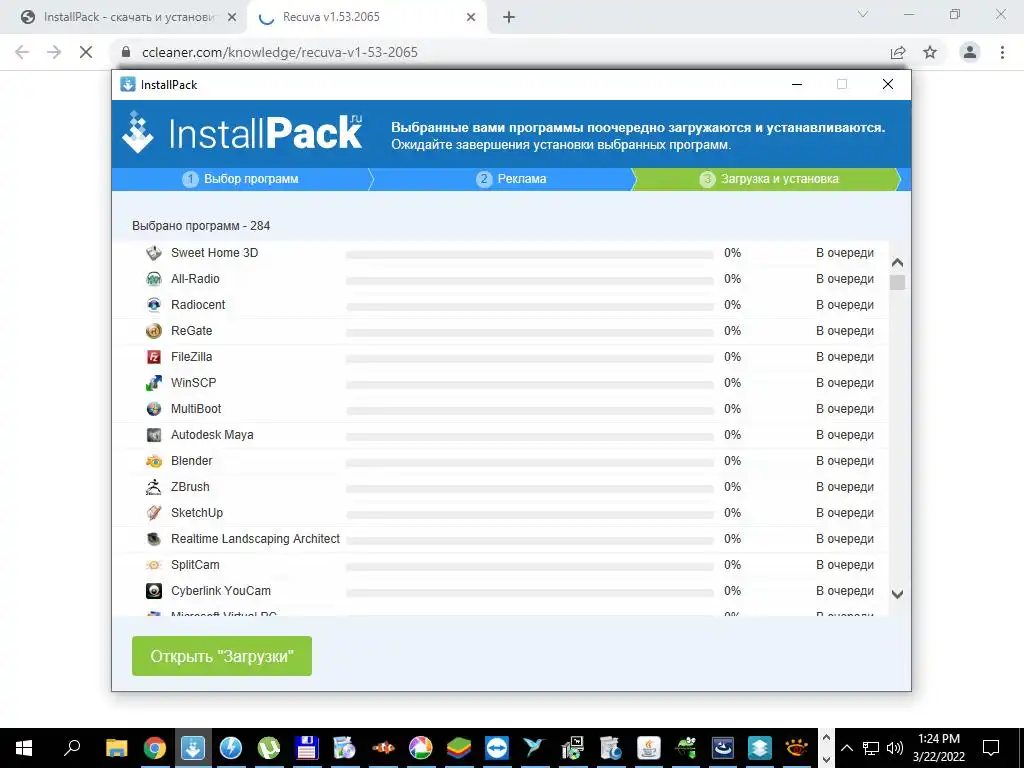This screenshot has height=768, width=1024.
Task: Click the All-Radio program icon
Action: pos(153,279)
